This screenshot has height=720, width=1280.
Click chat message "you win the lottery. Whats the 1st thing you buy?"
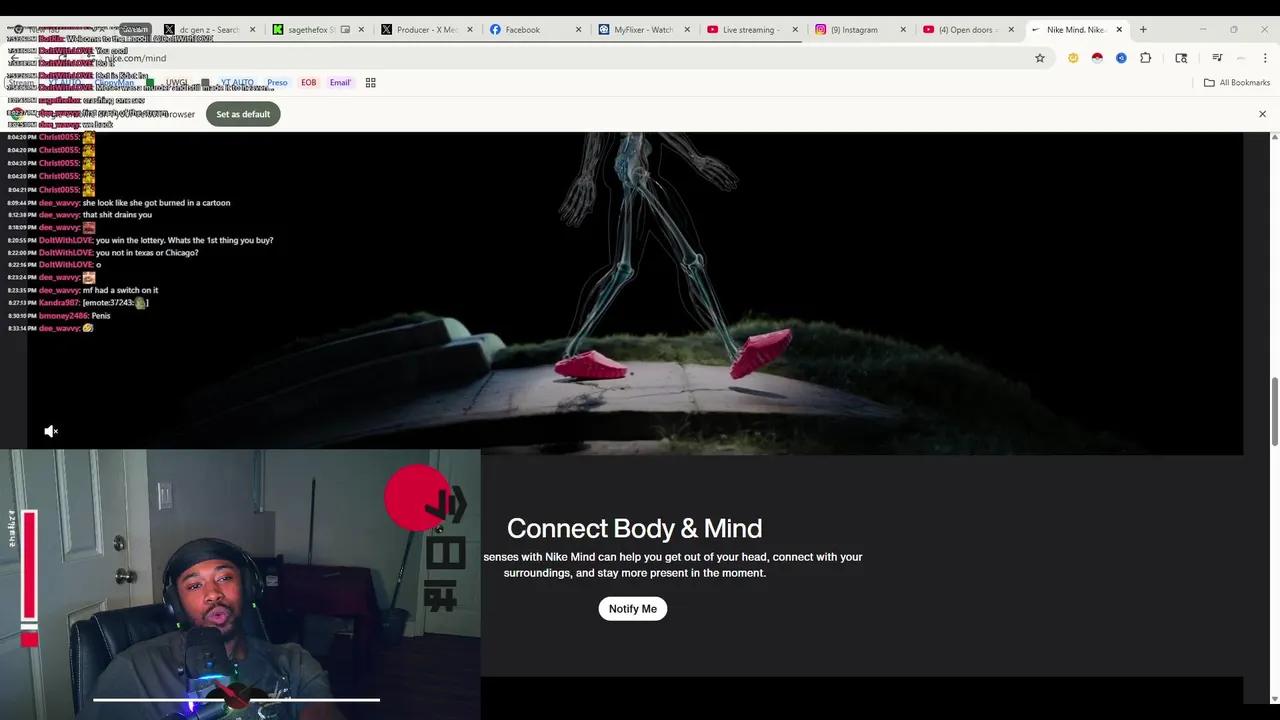pyautogui.click(x=184, y=240)
